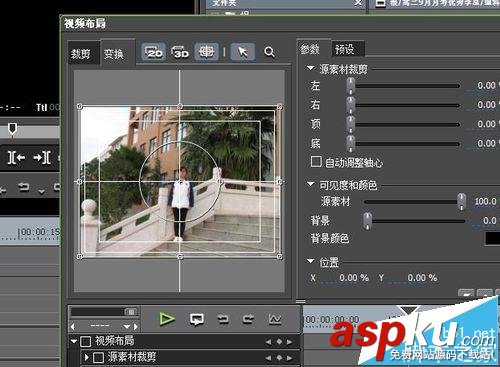
Task: Play the layout preview
Action: 167,319
